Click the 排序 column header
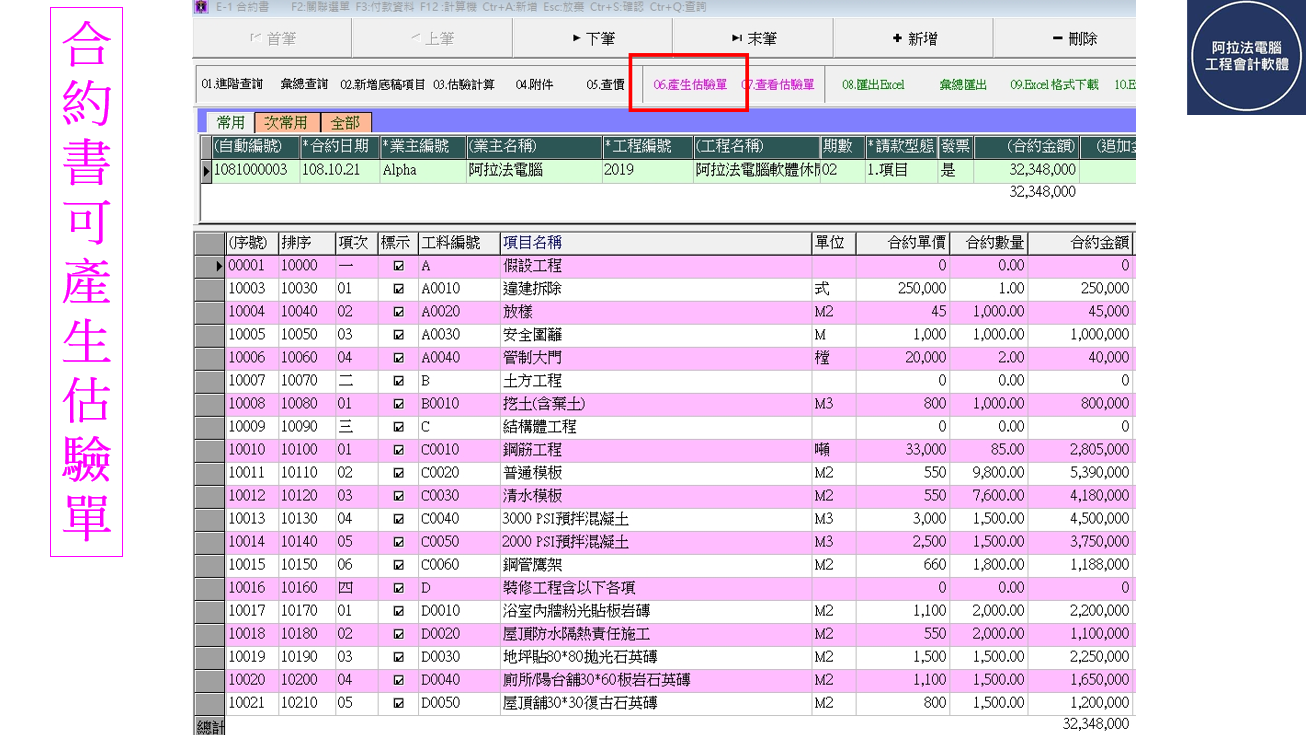The height and width of the screenshot is (735, 1311). 306,243
